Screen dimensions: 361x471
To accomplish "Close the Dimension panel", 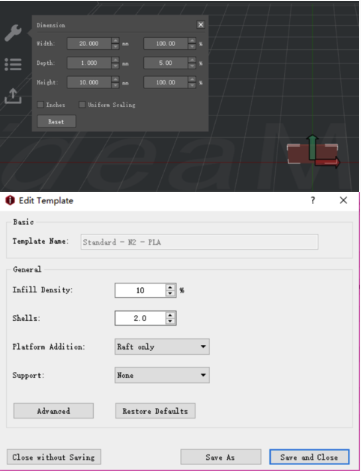I will coord(201,25).
